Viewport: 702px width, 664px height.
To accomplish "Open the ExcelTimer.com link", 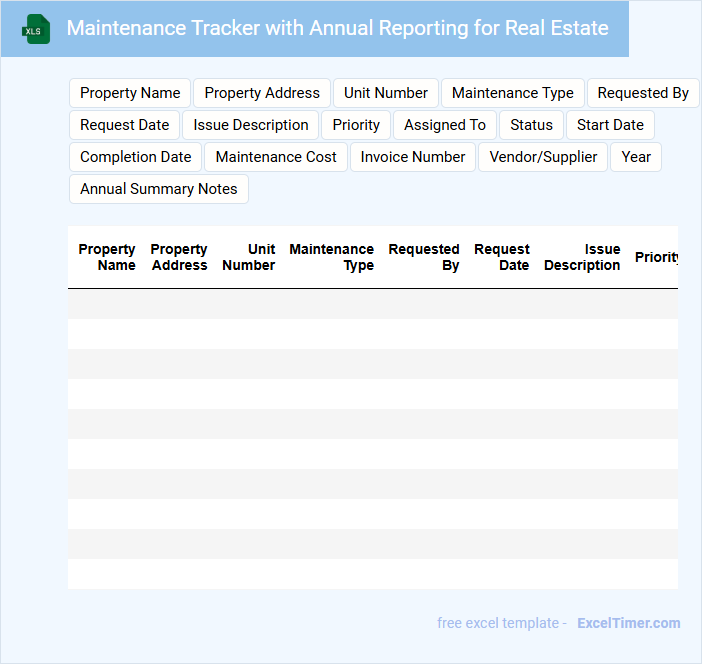I will click(628, 623).
